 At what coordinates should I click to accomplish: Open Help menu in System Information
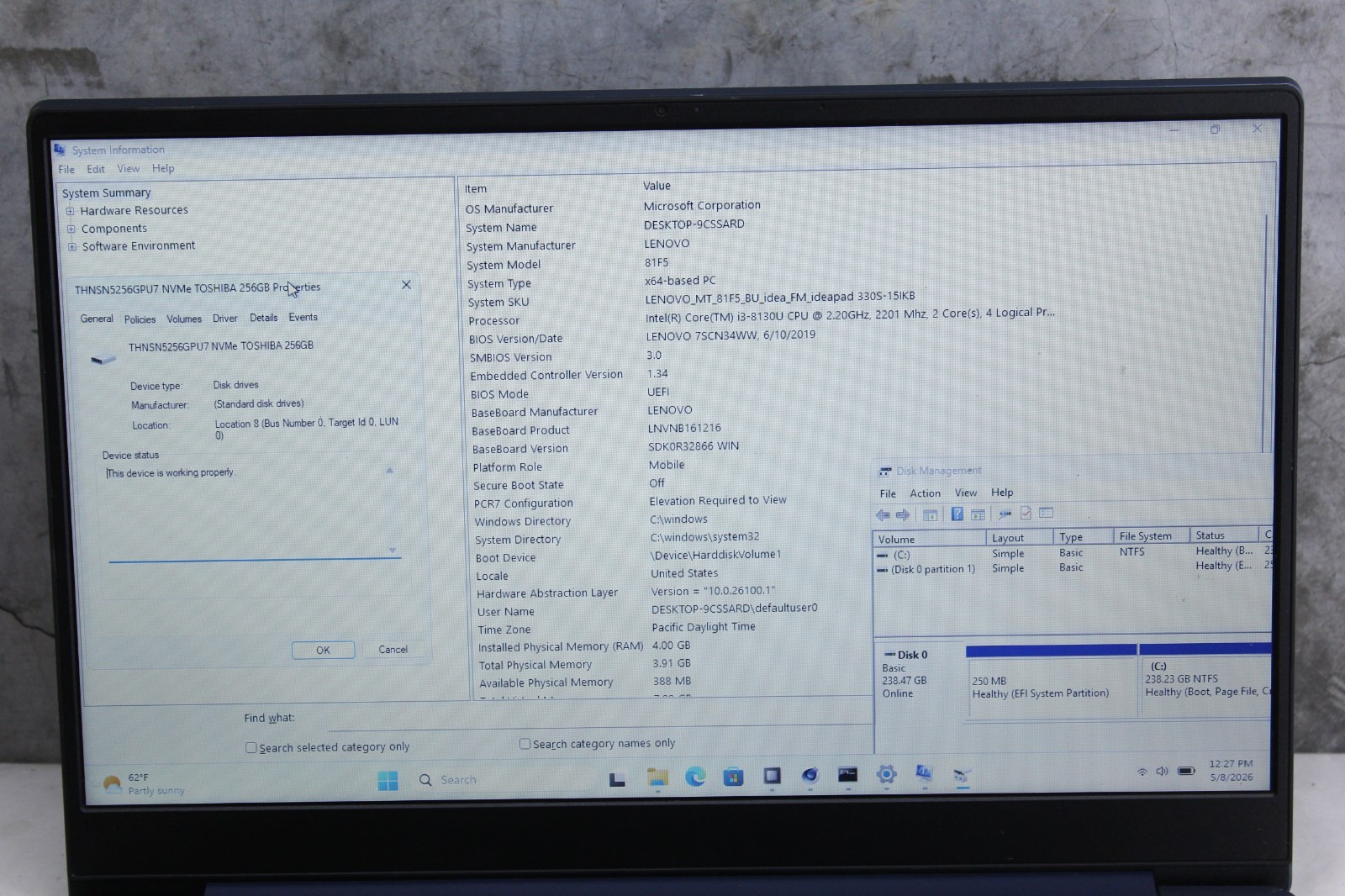(163, 168)
